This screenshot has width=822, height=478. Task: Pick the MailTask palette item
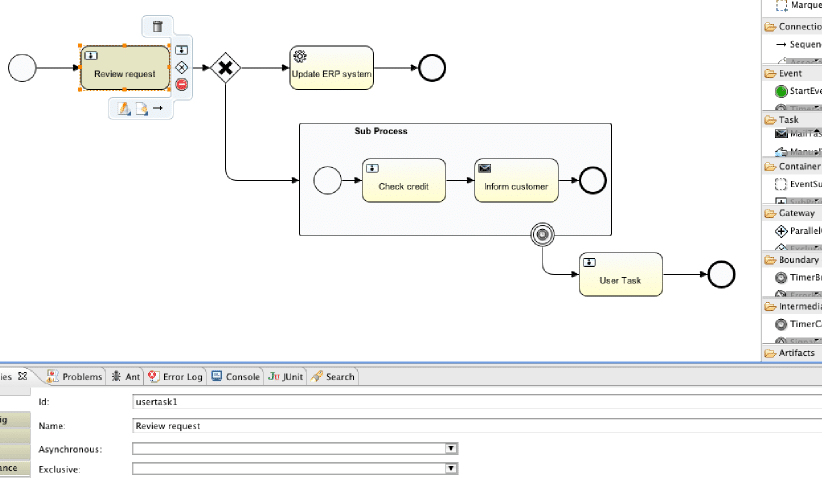tap(798, 134)
